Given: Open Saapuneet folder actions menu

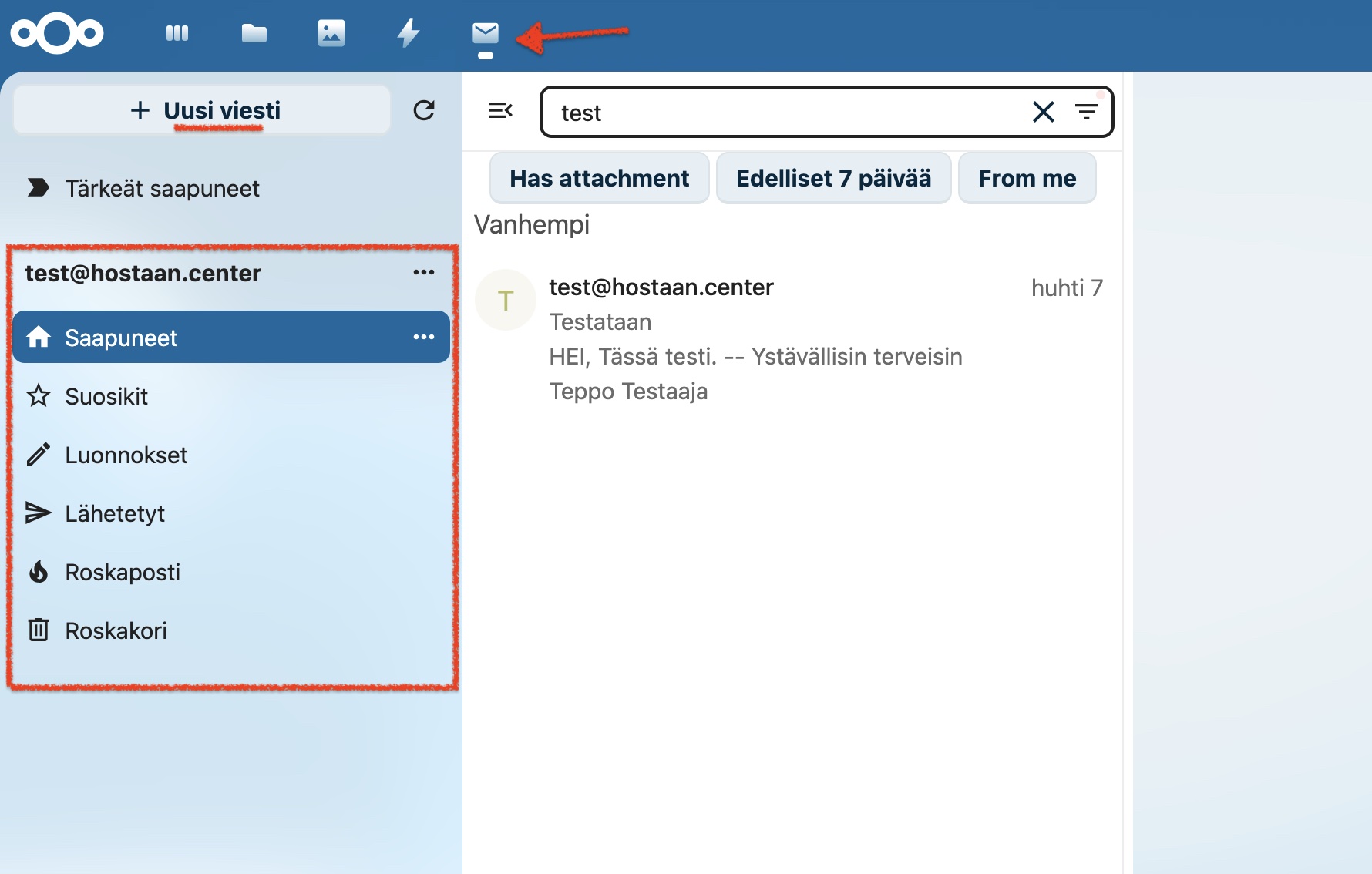Looking at the screenshot, I should tap(424, 337).
